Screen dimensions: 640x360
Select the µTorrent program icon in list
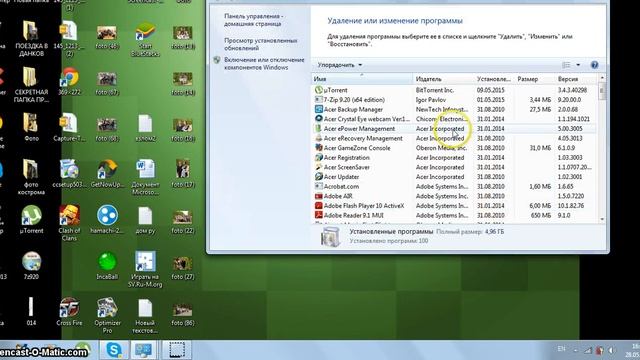(x=319, y=90)
